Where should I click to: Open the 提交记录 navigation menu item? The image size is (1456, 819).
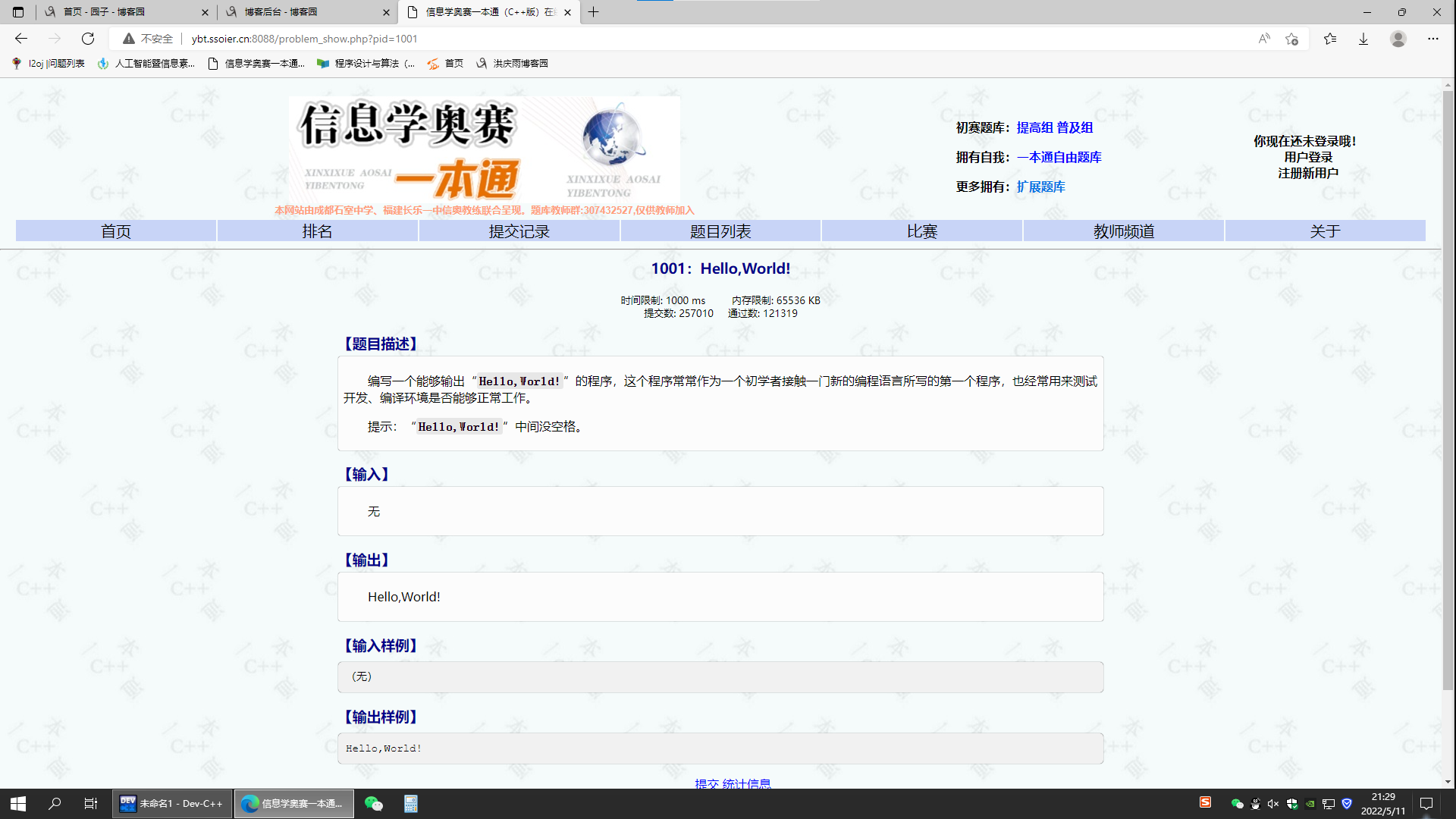(519, 231)
